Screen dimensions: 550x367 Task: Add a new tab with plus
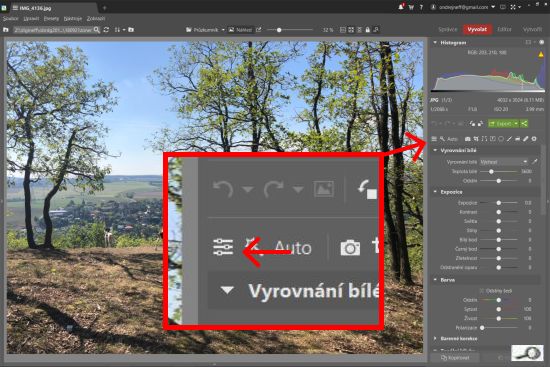point(105,7)
